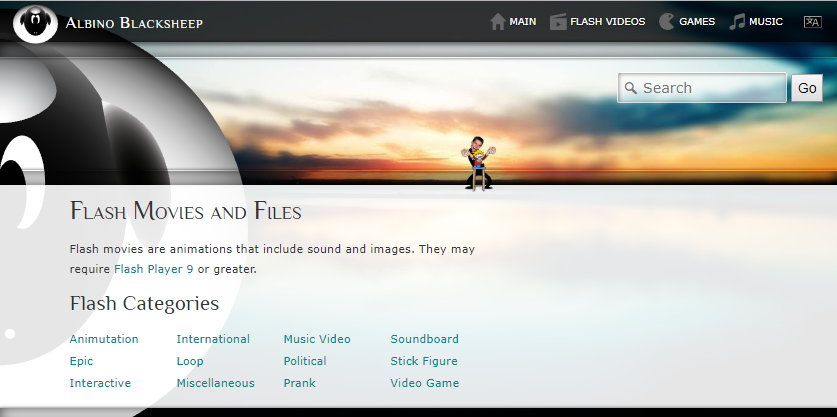Select the Soundboard category link
Image resolution: width=837 pixels, height=417 pixels.
[424, 339]
